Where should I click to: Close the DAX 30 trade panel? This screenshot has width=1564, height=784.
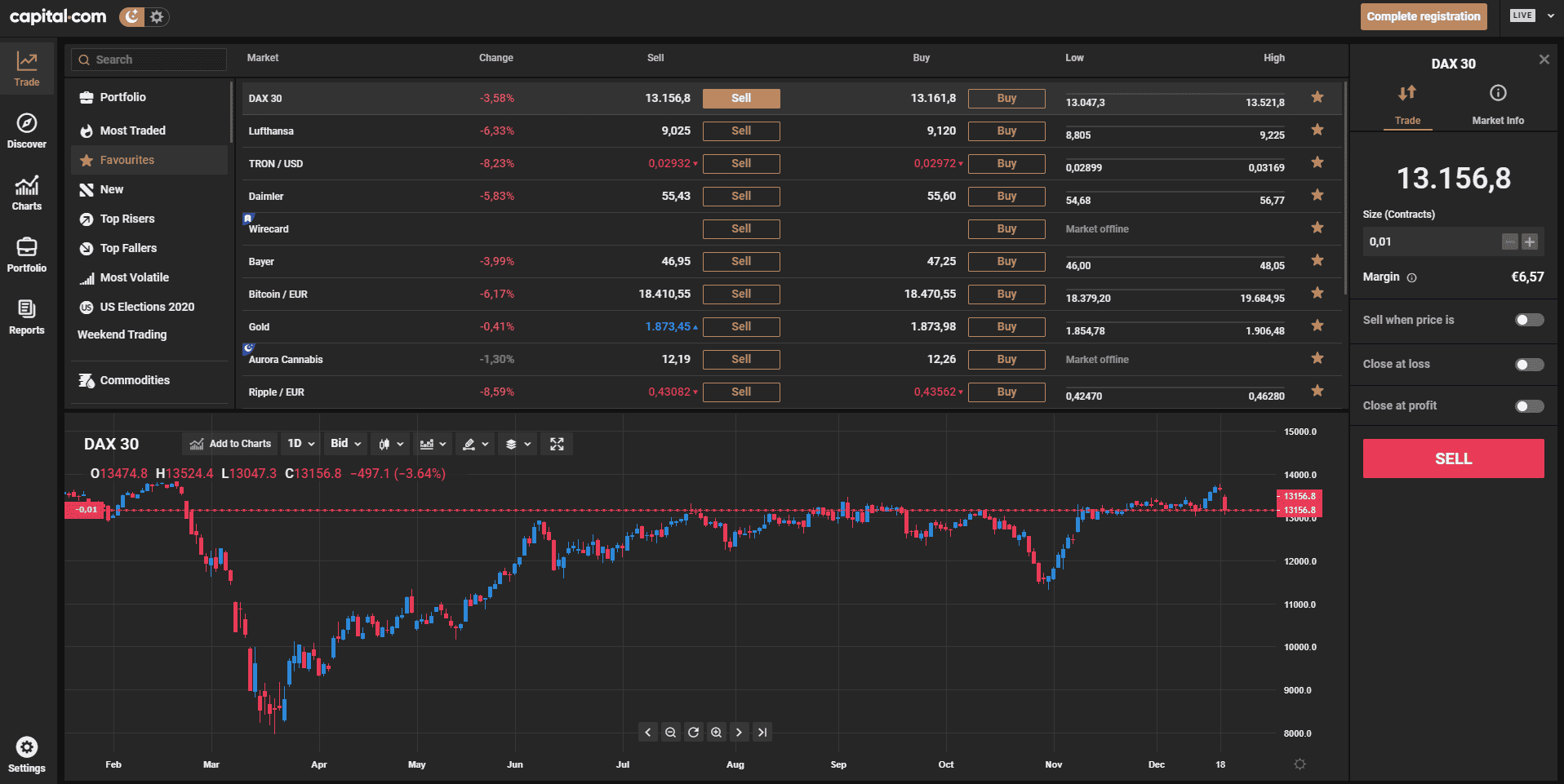click(1544, 60)
